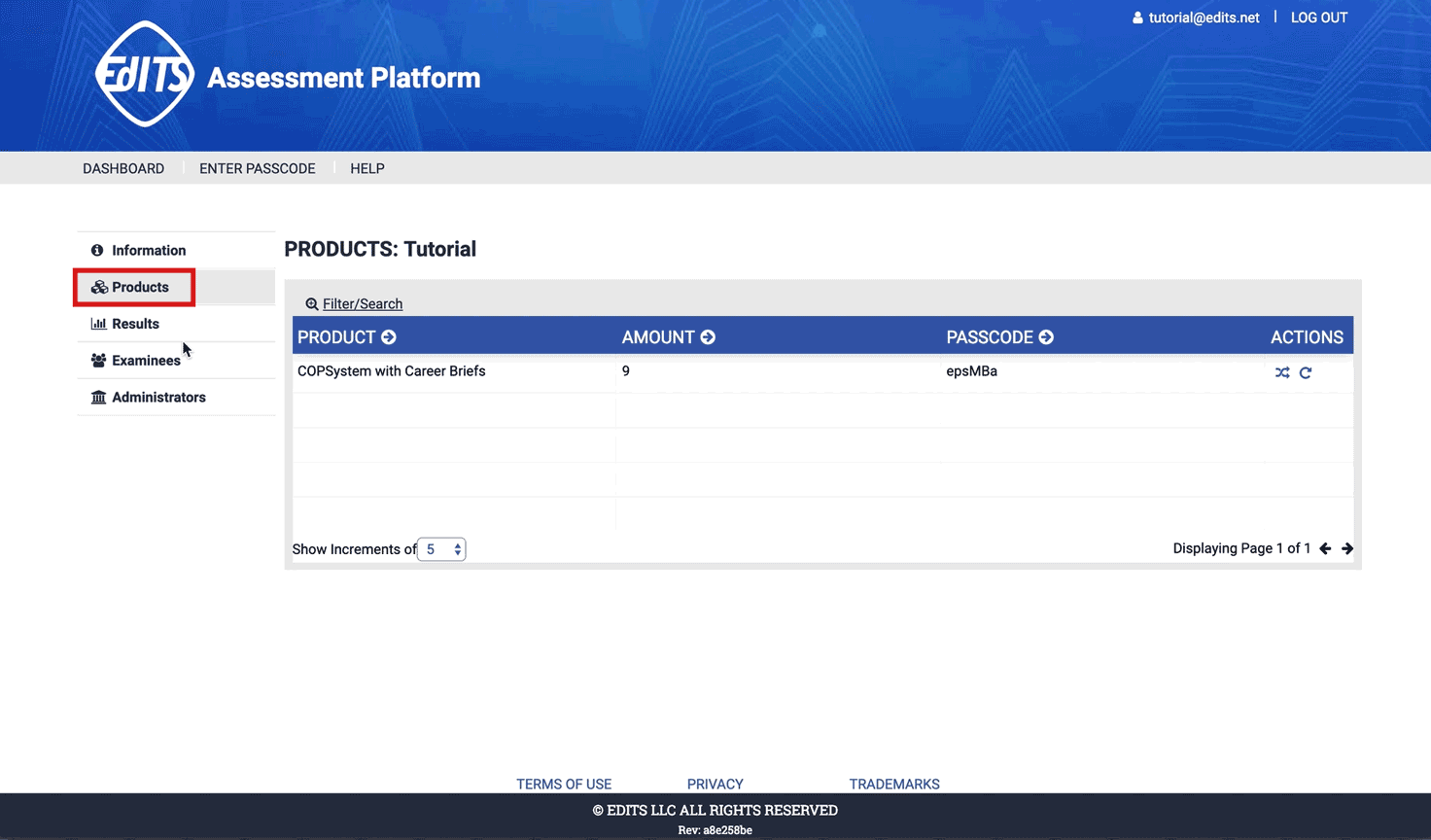Click the magnifier icon next to Filter/Search
This screenshot has height=840, width=1431.
point(312,304)
